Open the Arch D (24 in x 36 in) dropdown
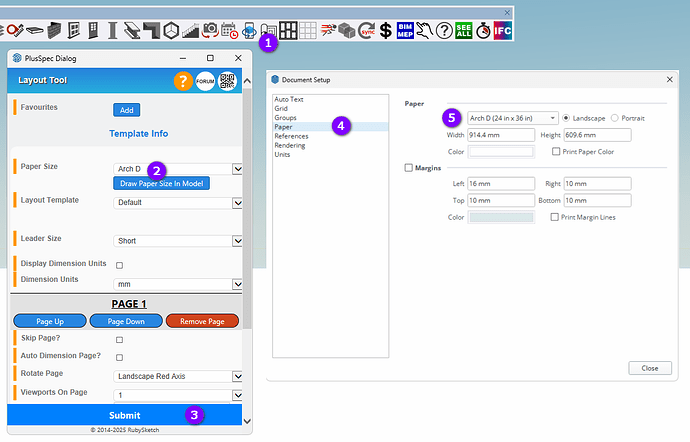690x442 pixels. coord(512,118)
